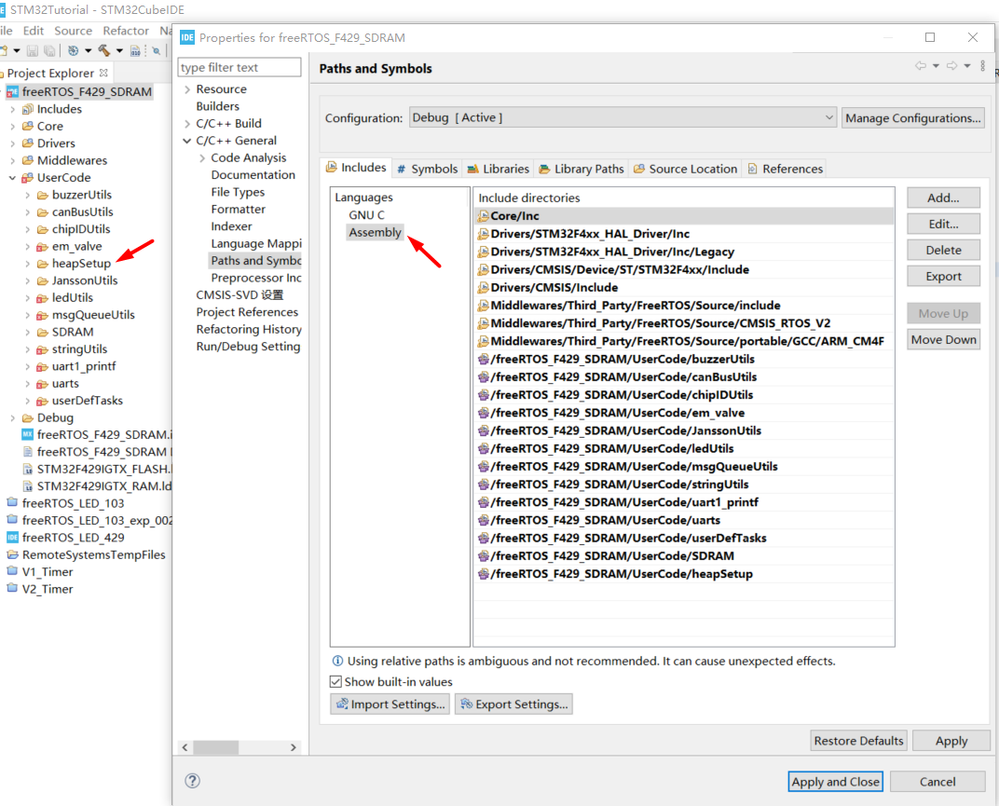
Task: Click the Includes node icon in Project Explorer
Action: click(27, 109)
